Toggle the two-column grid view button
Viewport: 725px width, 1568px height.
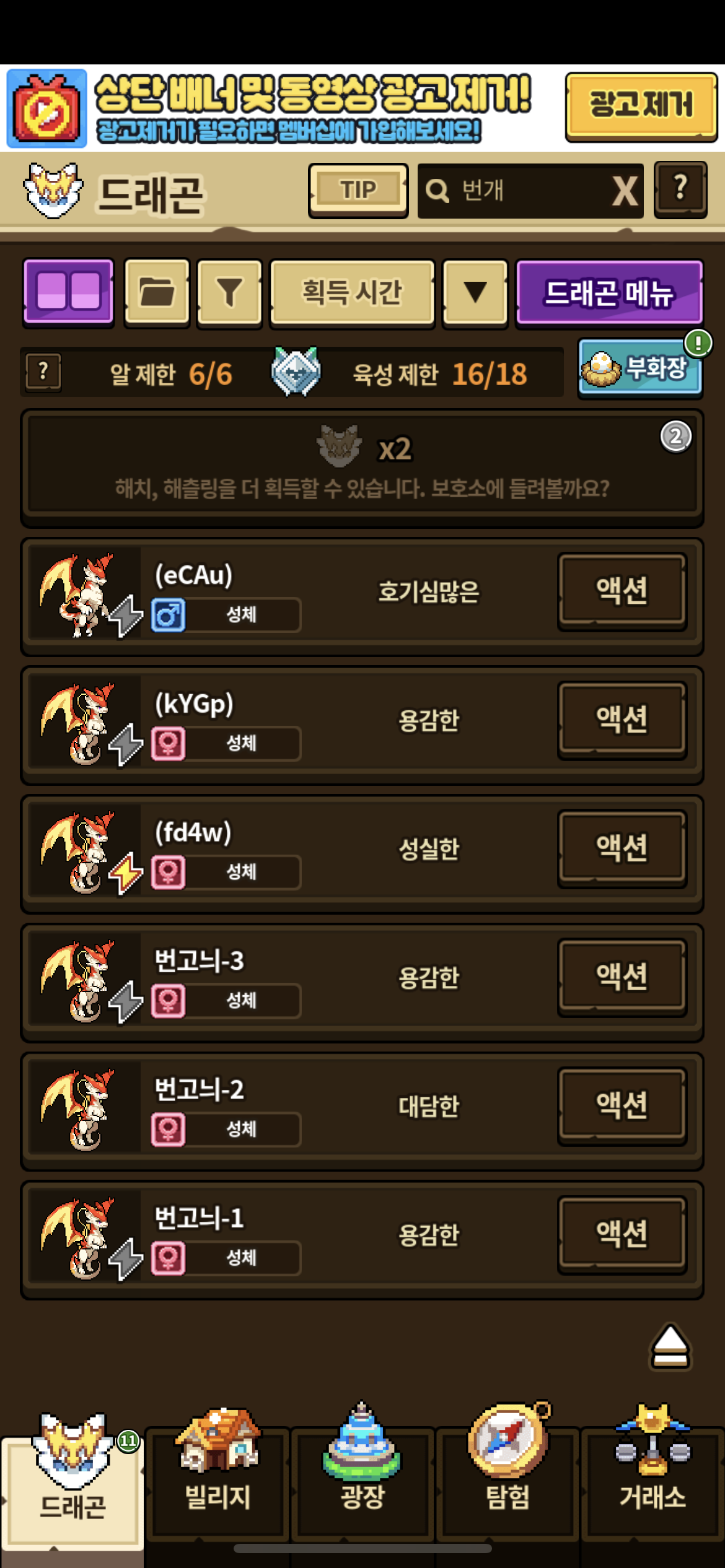(x=68, y=292)
